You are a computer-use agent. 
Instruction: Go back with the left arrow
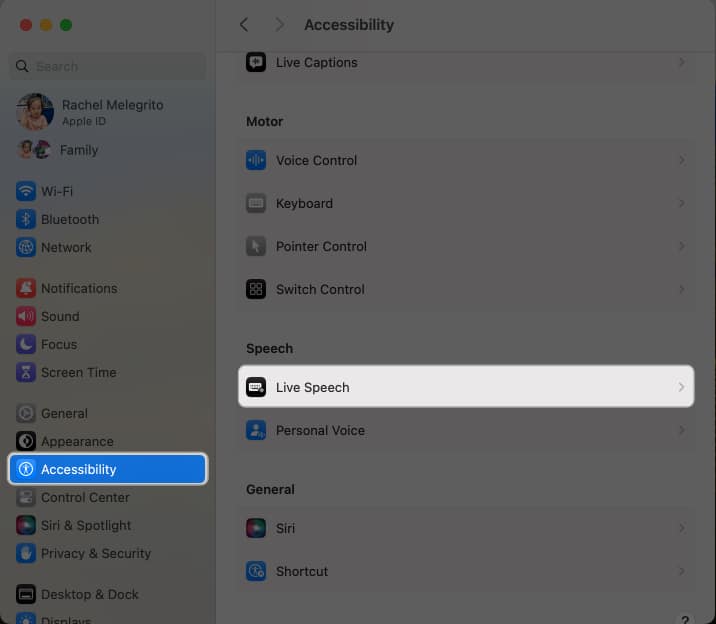(244, 25)
